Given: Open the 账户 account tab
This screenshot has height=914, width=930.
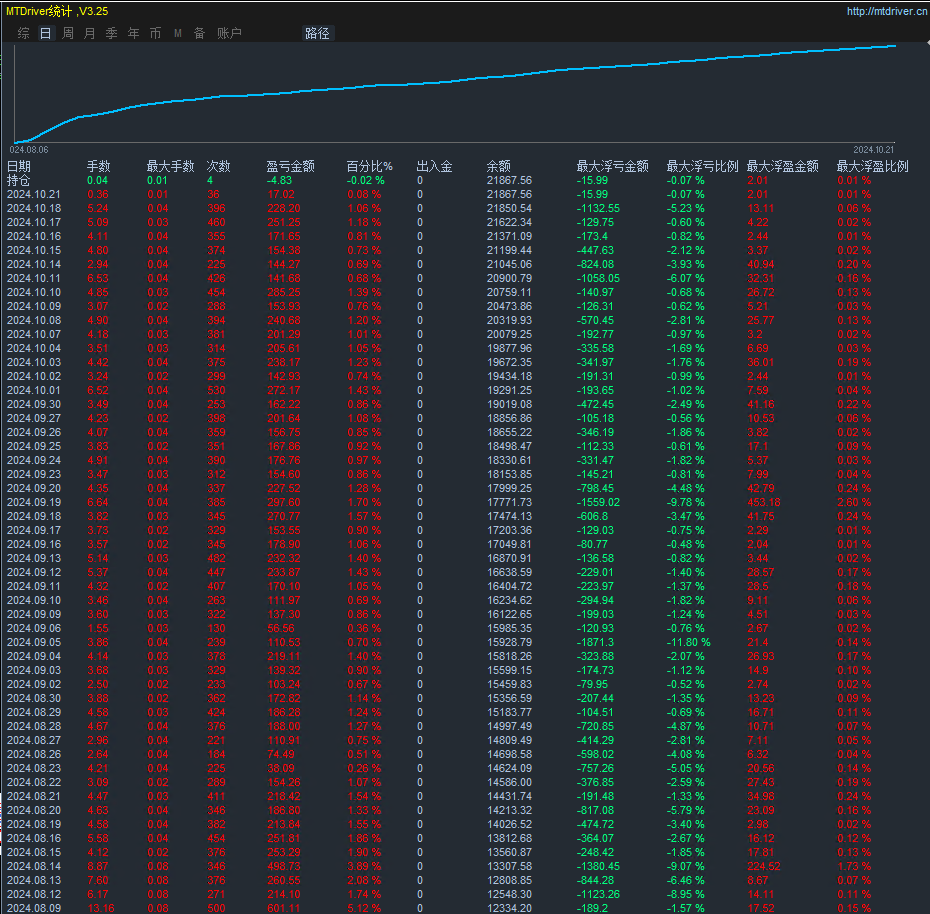Looking at the screenshot, I should click(229, 33).
